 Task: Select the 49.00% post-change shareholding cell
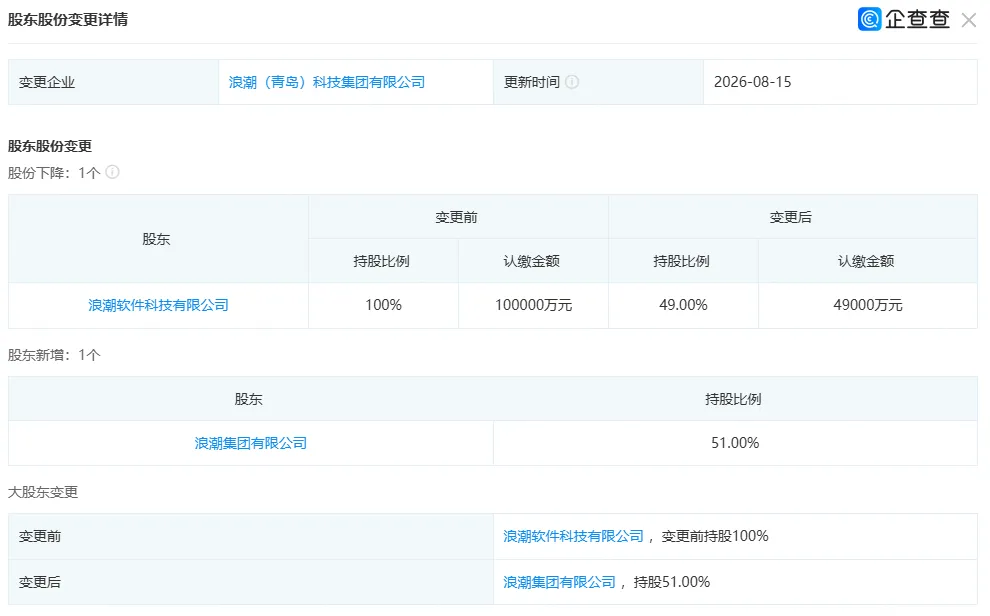click(683, 305)
